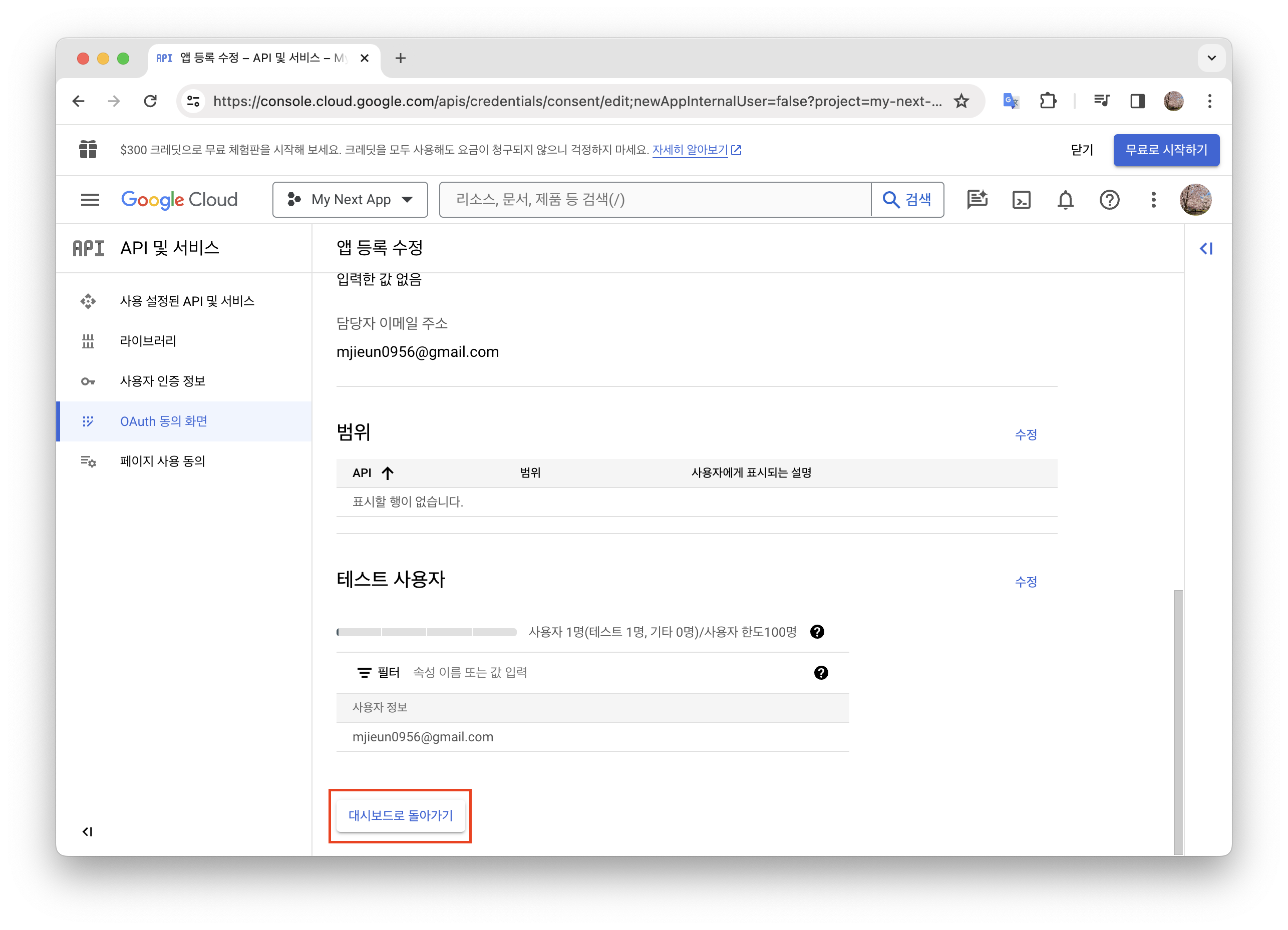Viewport: 1288px width, 930px height.
Task: Bookmark this page with star icon
Action: (961, 101)
